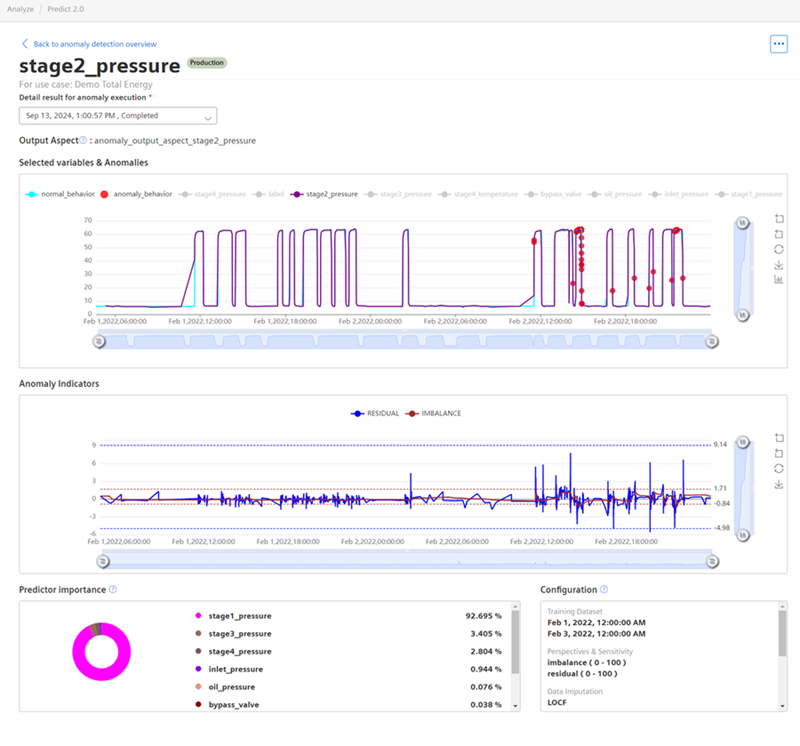Screen dimensions: 800x746
Task: Click info icon beside Configuration heading
Action: (604, 590)
